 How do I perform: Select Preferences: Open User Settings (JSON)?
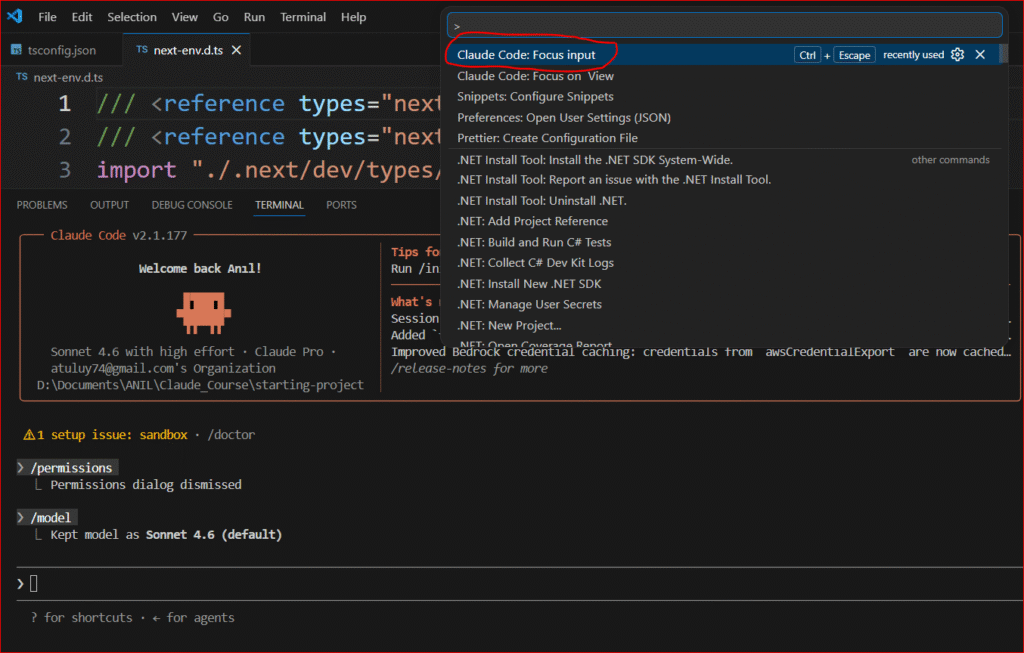(723, 118)
